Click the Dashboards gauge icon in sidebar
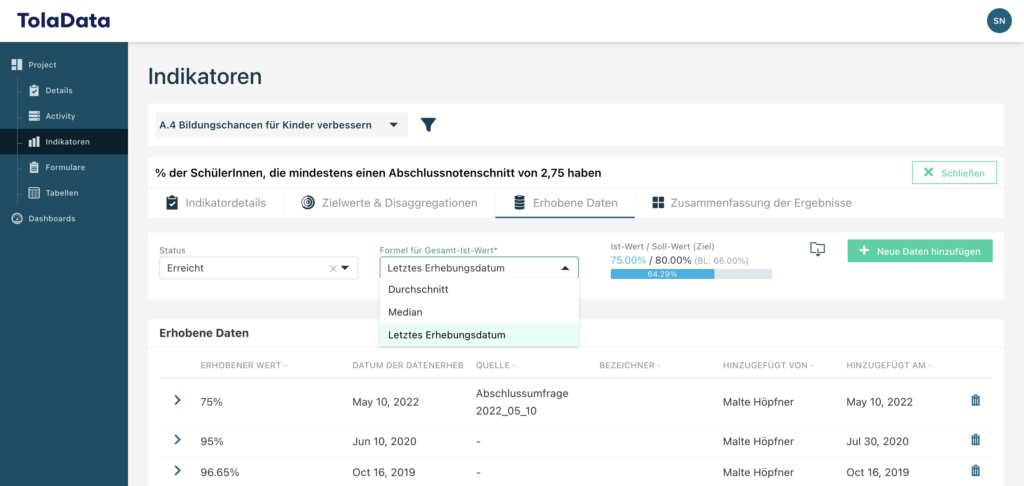 (x=17, y=219)
